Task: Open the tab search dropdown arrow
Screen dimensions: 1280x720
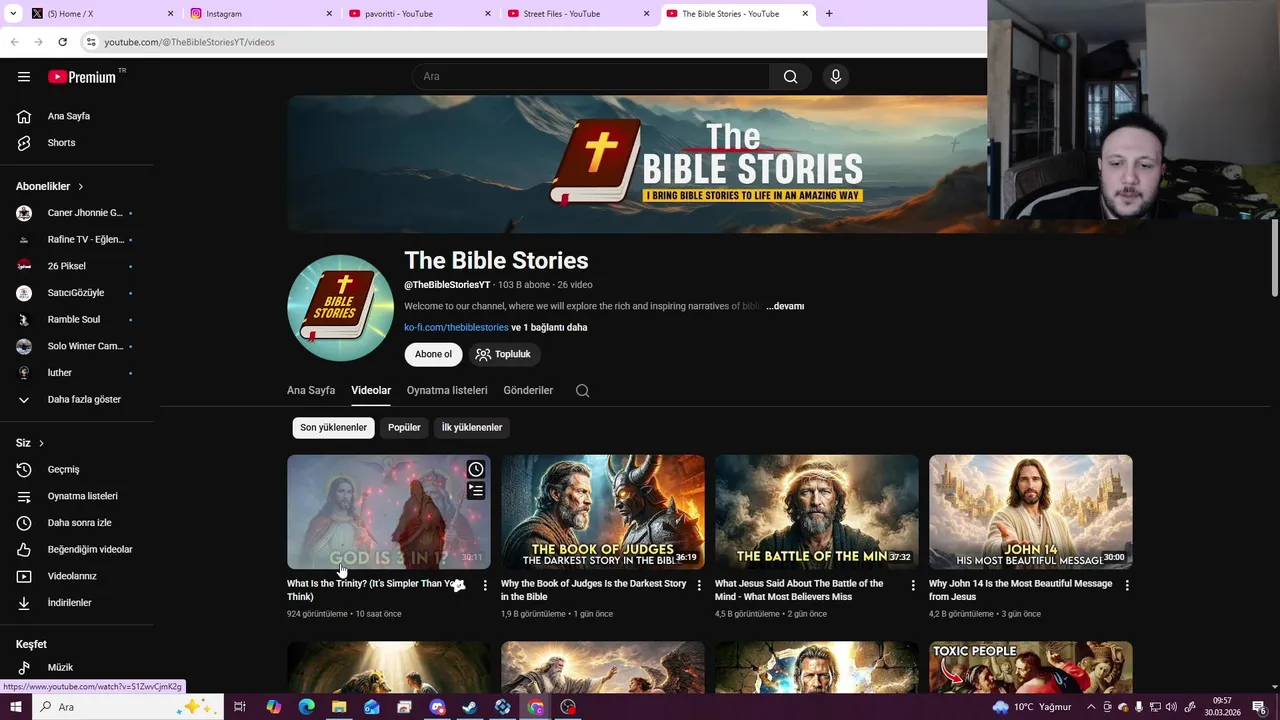Action: click(x=14, y=14)
